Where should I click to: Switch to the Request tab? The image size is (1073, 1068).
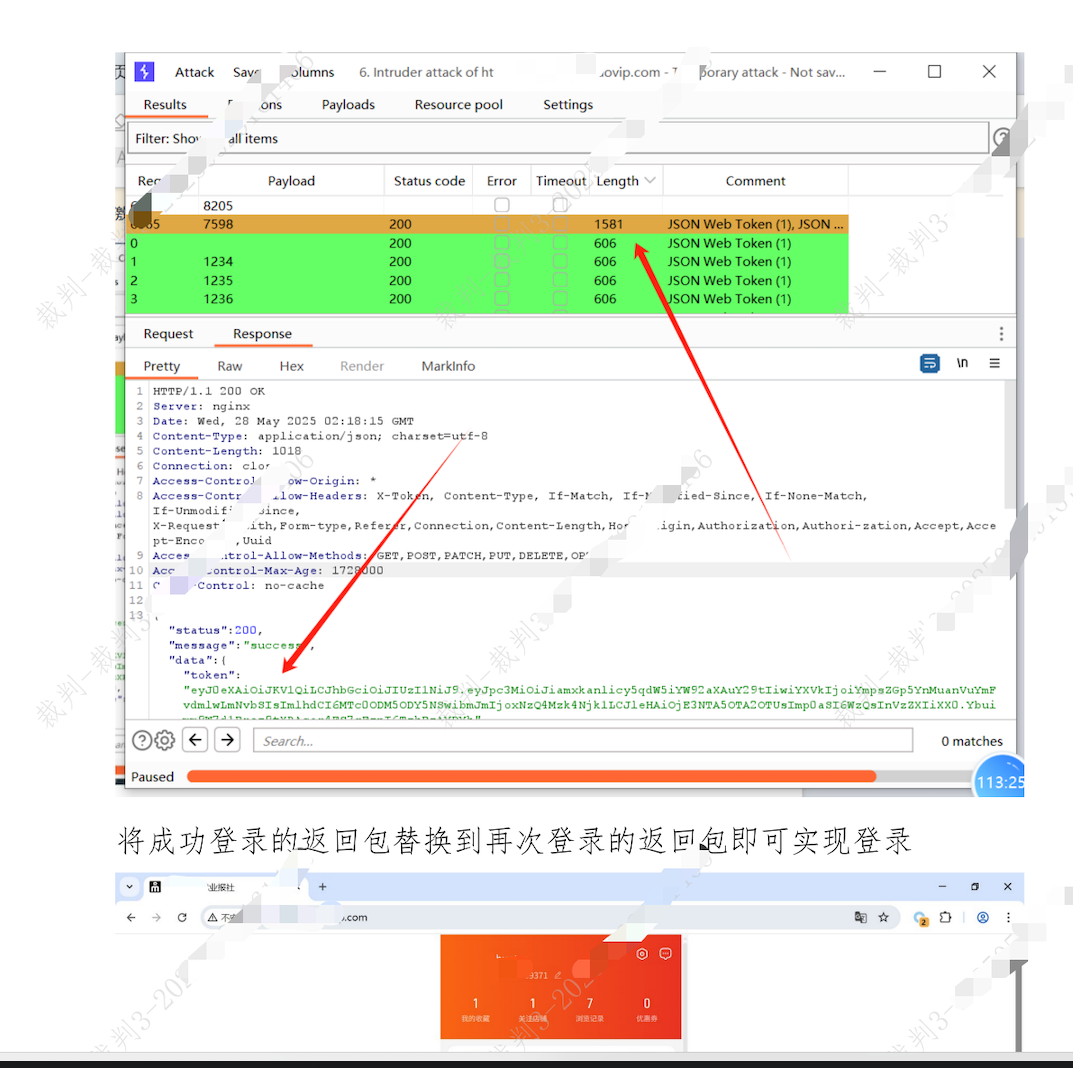click(168, 334)
